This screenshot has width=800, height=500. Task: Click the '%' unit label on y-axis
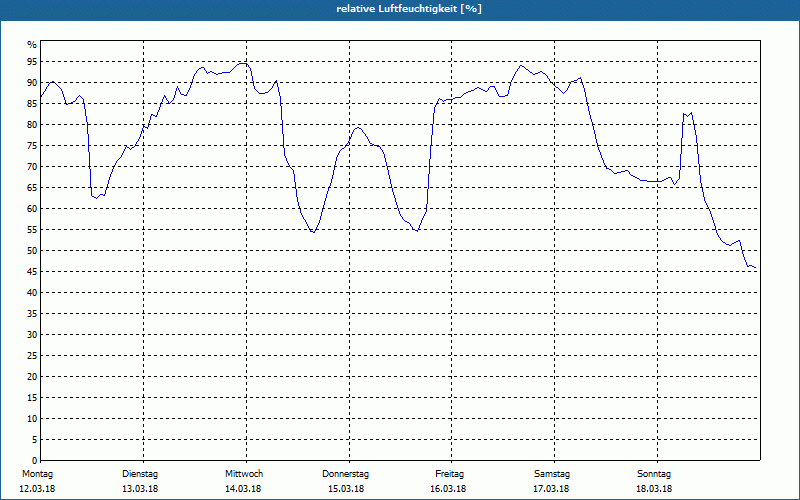32,45
